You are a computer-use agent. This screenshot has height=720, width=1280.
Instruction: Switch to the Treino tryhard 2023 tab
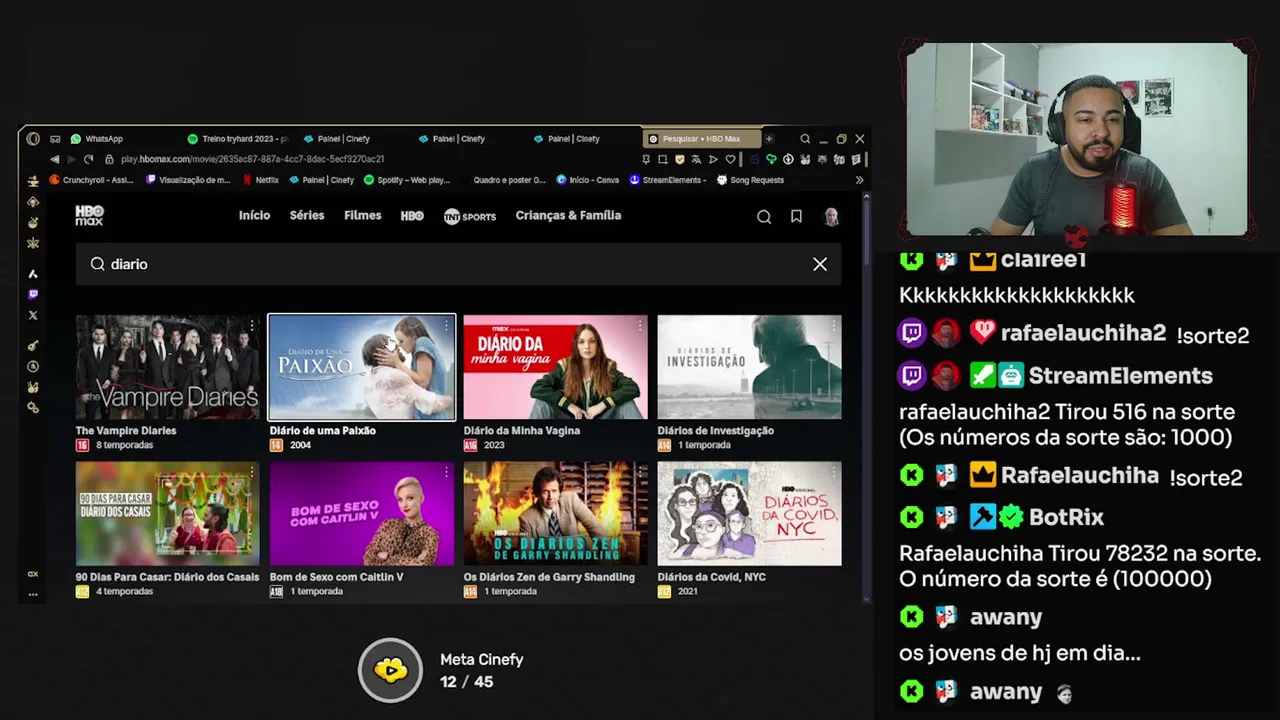coord(238,139)
